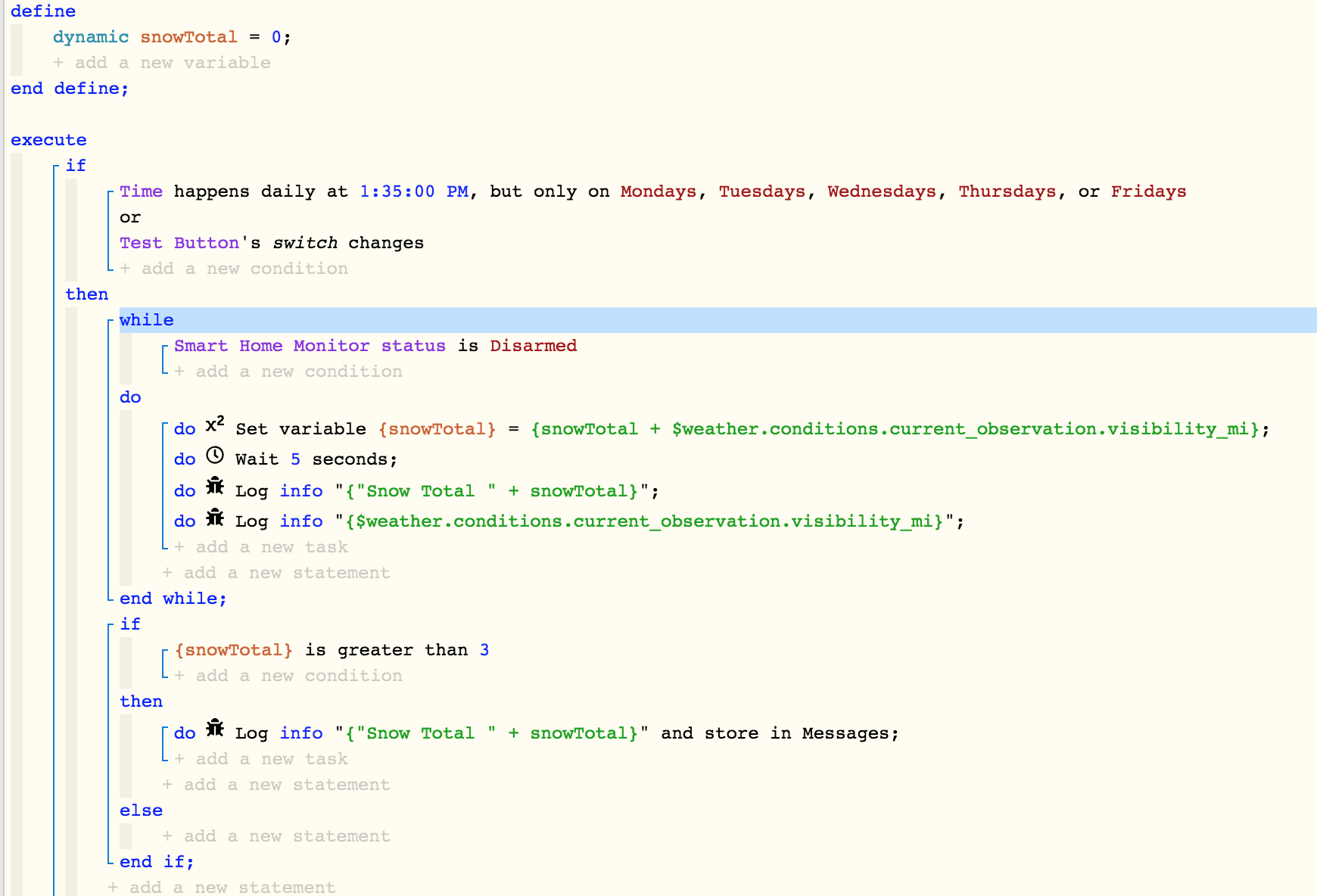Click 'end if;' line
1317x896 pixels.
point(157,862)
